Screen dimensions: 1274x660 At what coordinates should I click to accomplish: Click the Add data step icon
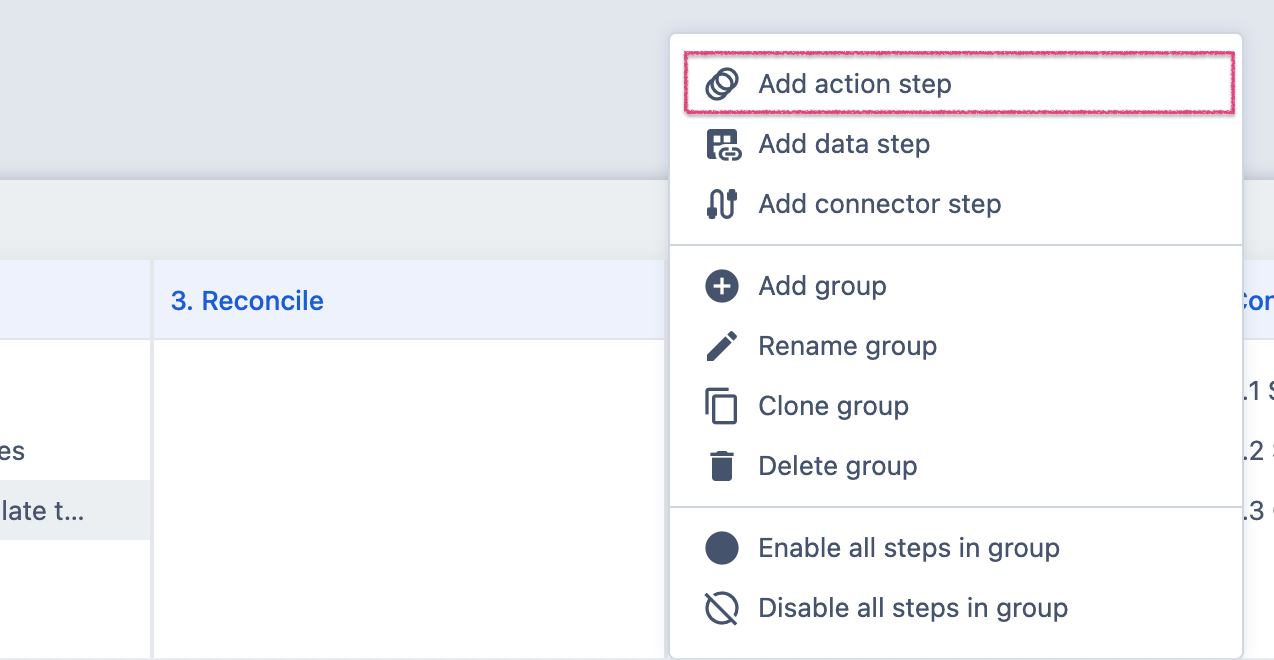(x=721, y=145)
